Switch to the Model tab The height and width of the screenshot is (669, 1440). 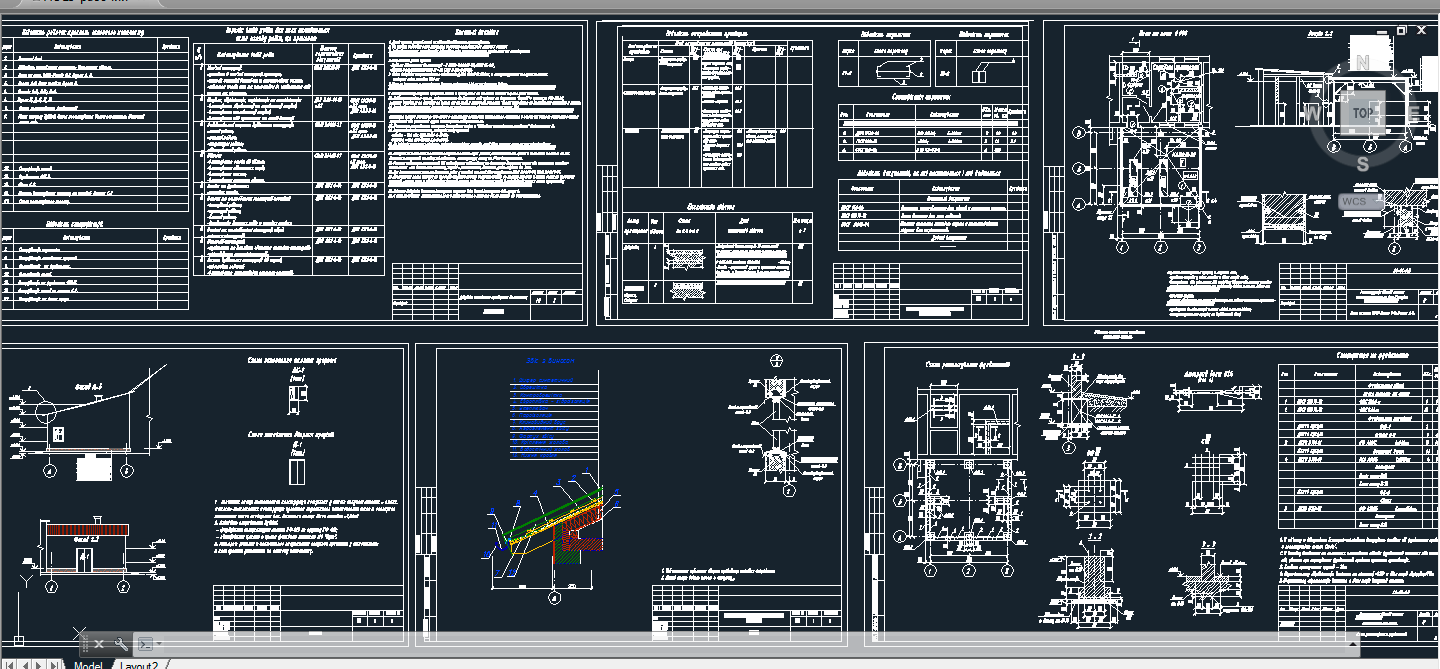tap(88, 665)
